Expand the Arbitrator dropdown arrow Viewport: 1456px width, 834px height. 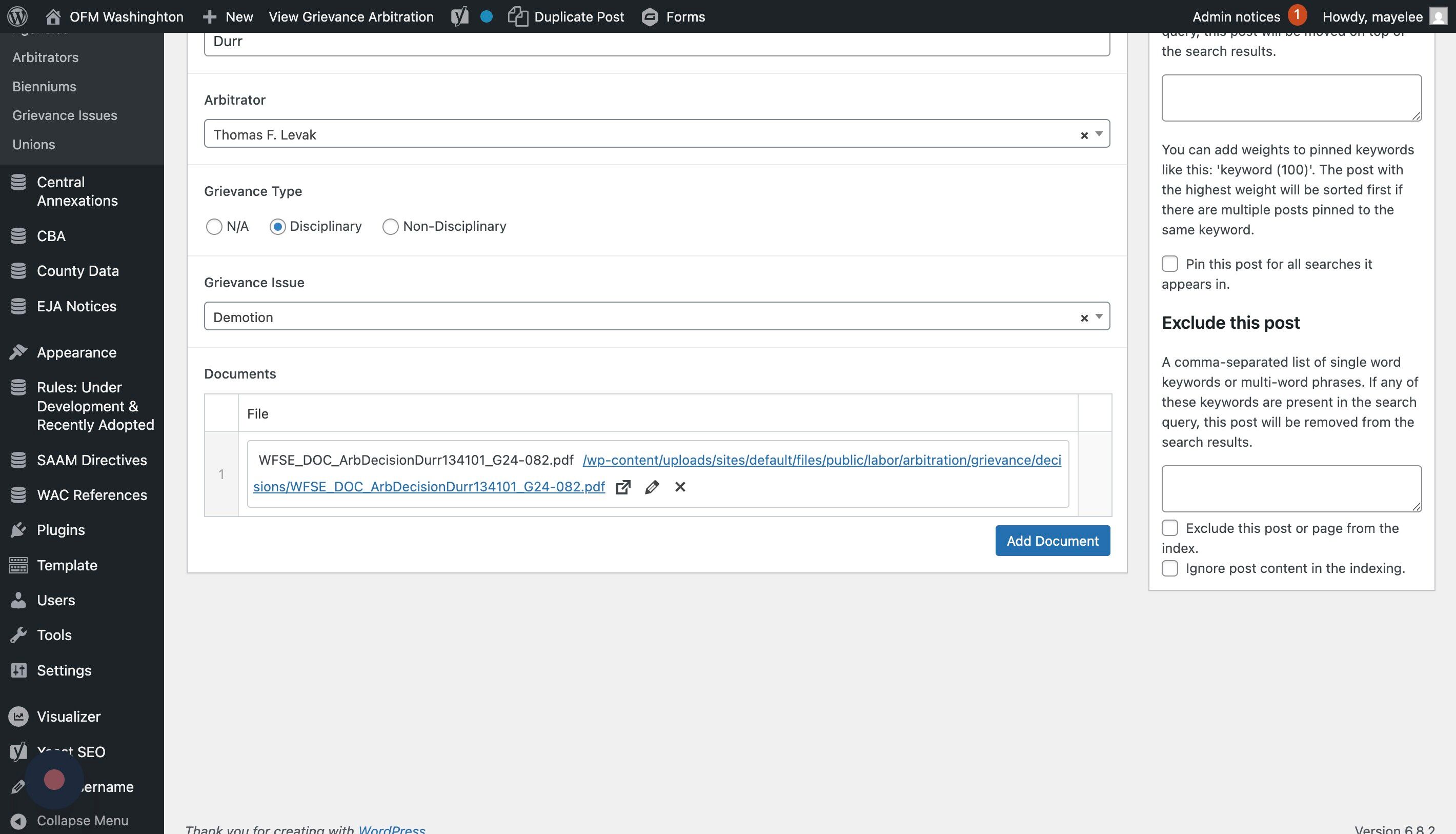click(1099, 134)
